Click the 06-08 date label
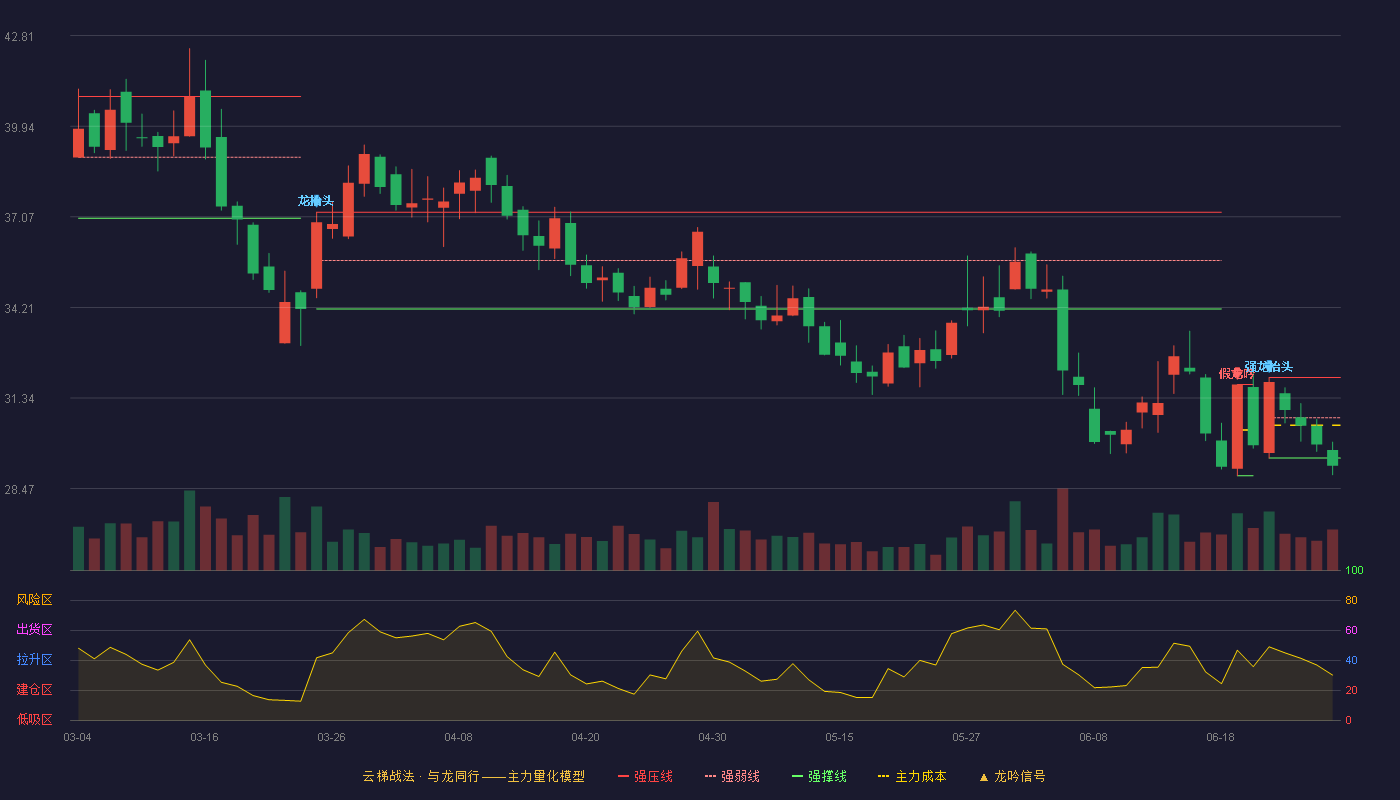This screenshot has width=1400, height=800. (1093, 737)
